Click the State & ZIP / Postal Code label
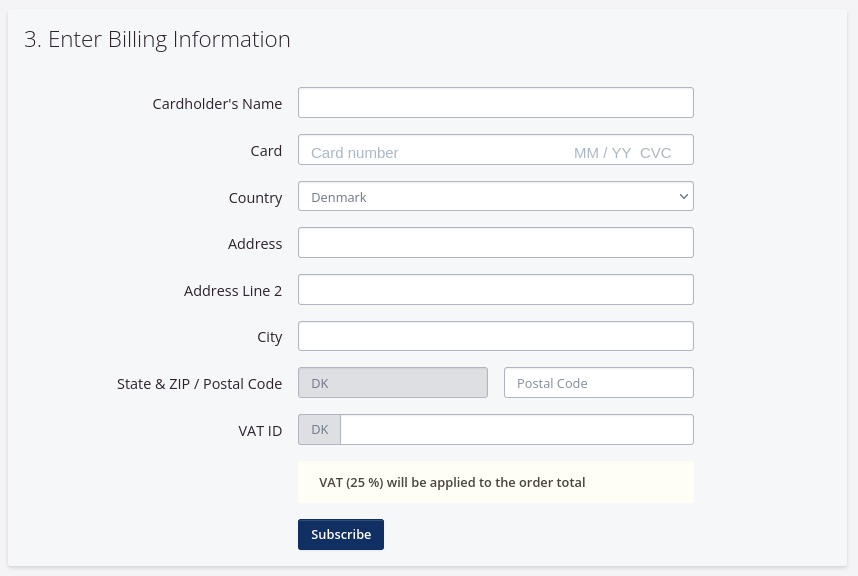 tap(199, 384)
